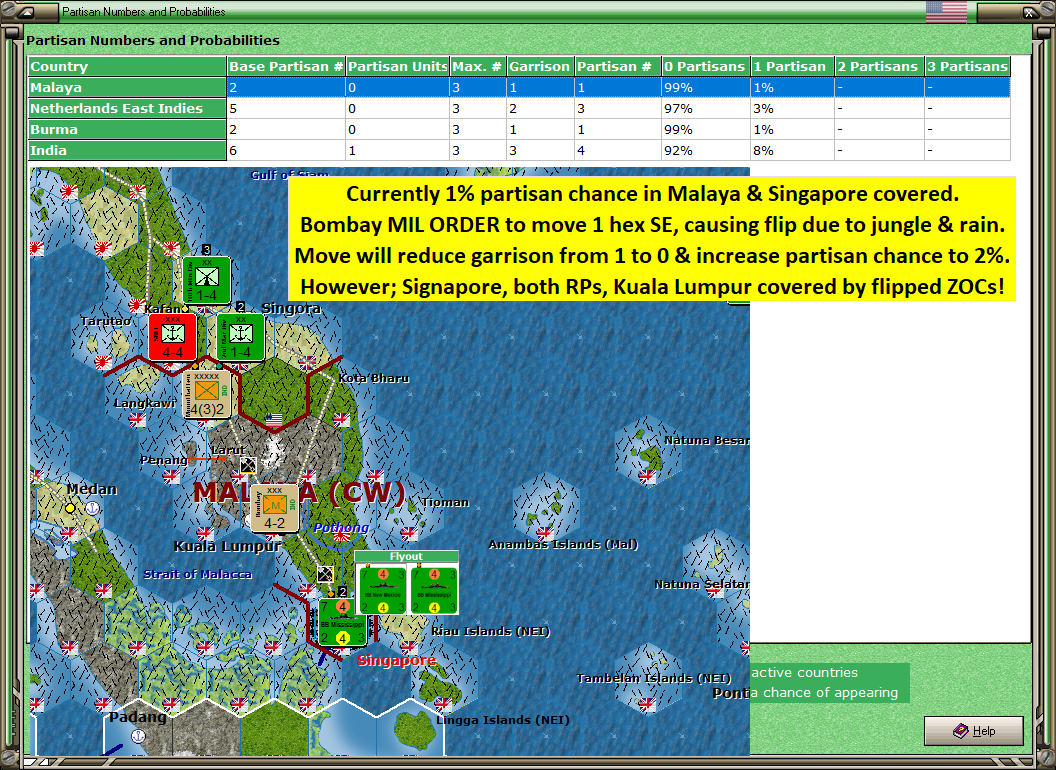Select BB New Mexico in the Flyout
Screen dimensions: 1056x770
click(383, 591)
